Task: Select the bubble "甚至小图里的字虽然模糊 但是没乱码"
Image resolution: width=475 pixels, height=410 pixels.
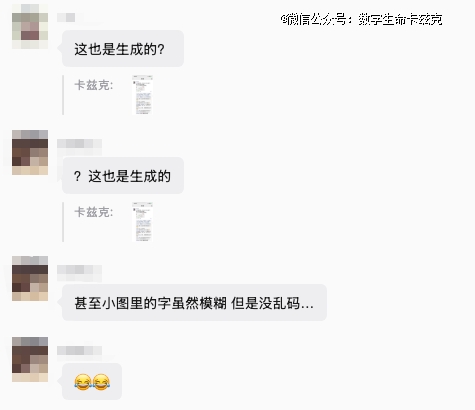Action: pos(194,303)
